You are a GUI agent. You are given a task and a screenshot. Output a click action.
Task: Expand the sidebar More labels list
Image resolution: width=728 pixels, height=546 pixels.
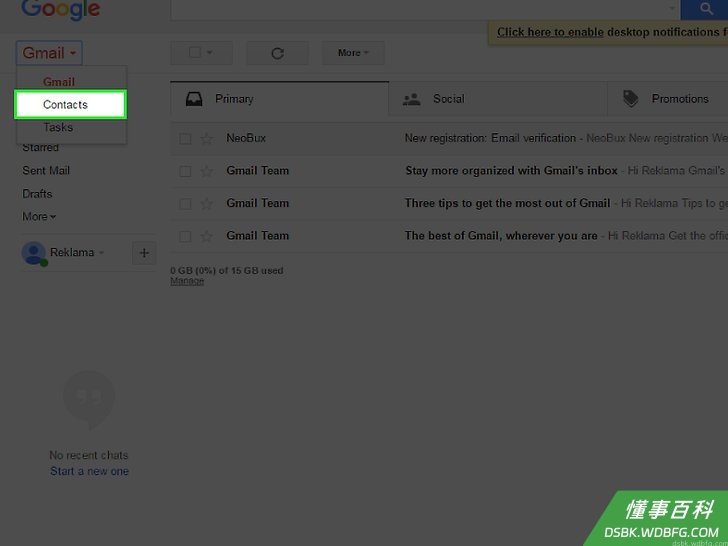39,216
